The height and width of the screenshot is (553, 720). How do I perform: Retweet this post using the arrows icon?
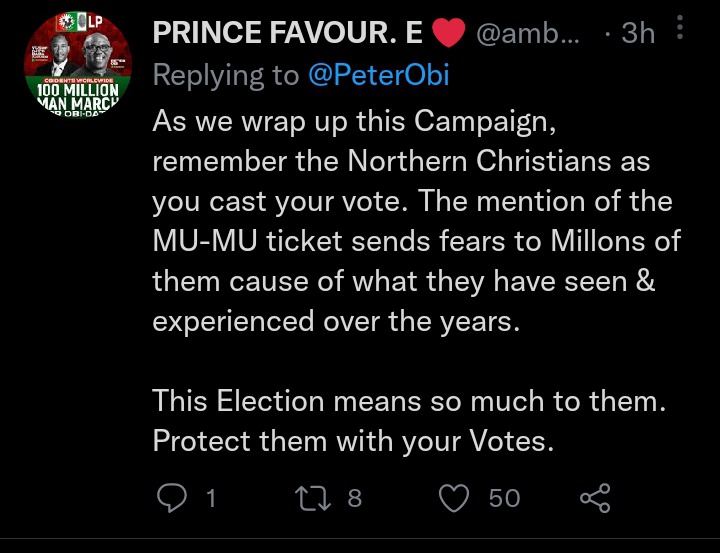312,498
